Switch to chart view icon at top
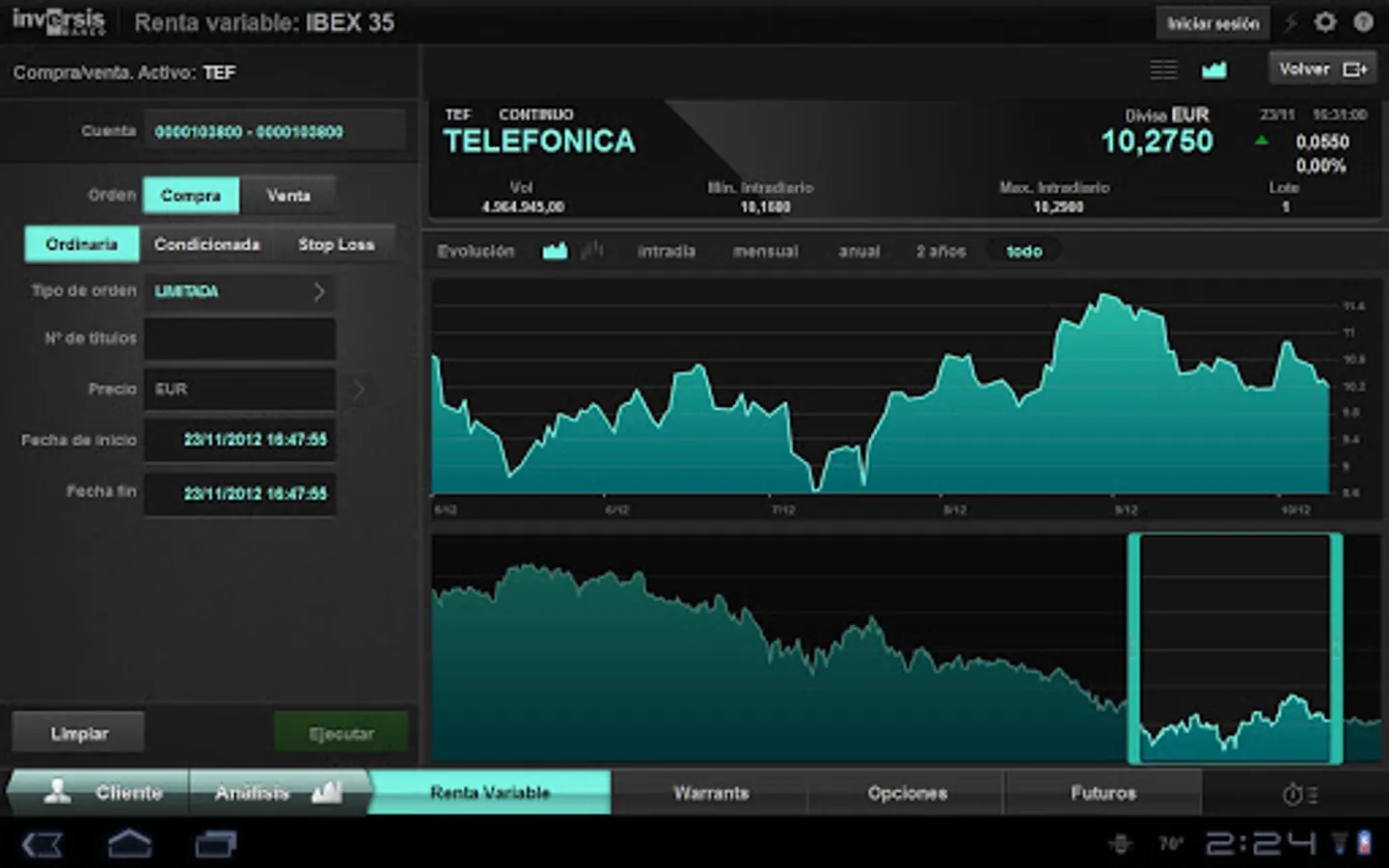 (x=1214, y=69)
